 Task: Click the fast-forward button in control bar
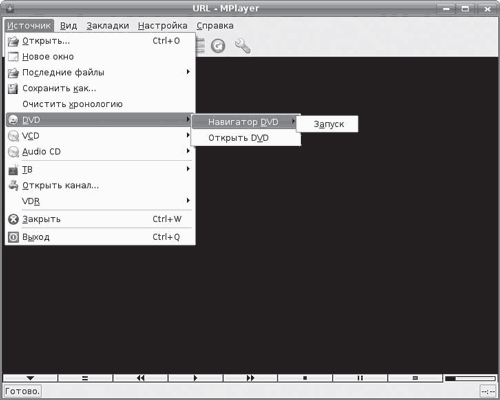click(x=250, y=378)
